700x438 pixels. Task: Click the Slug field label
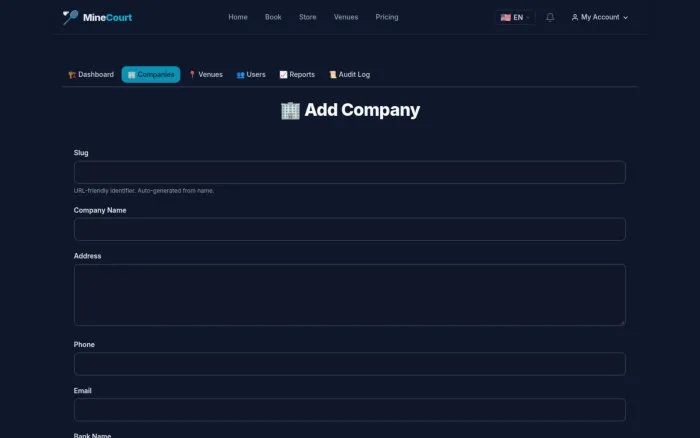click(x=81, y=153)
